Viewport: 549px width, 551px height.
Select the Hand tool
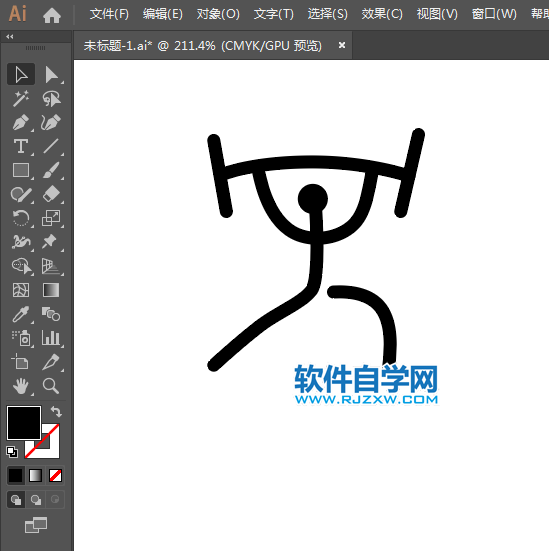[x=21, y=386]
